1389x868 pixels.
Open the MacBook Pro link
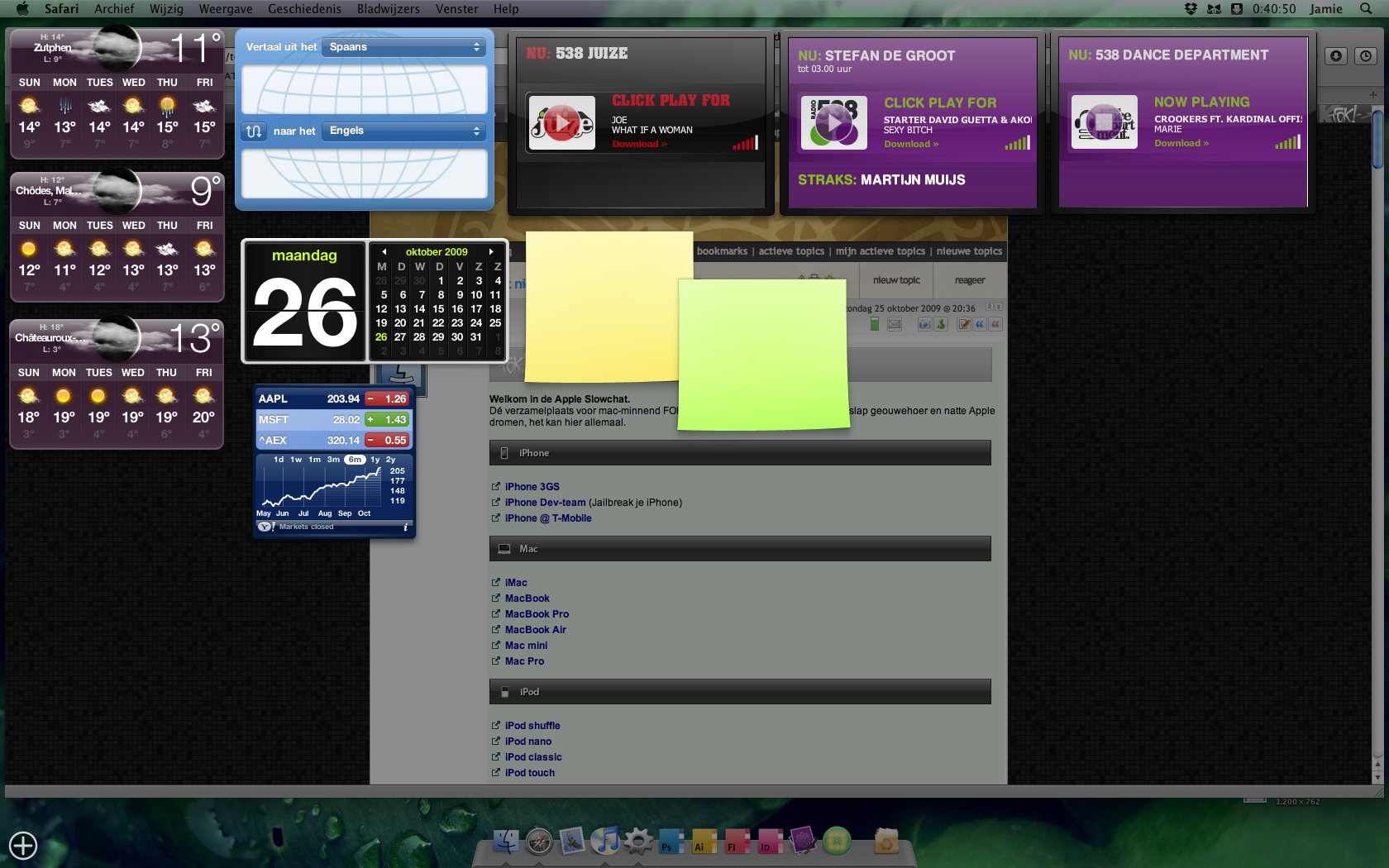(537, 614)
